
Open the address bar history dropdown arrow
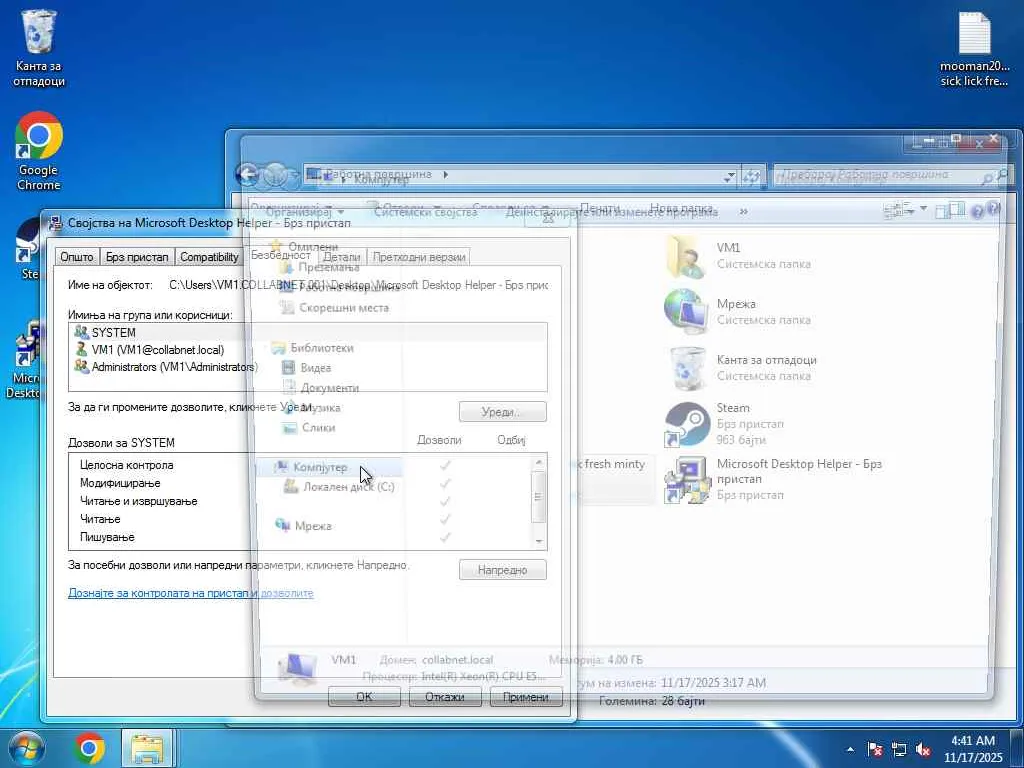(x=729, y=177)
